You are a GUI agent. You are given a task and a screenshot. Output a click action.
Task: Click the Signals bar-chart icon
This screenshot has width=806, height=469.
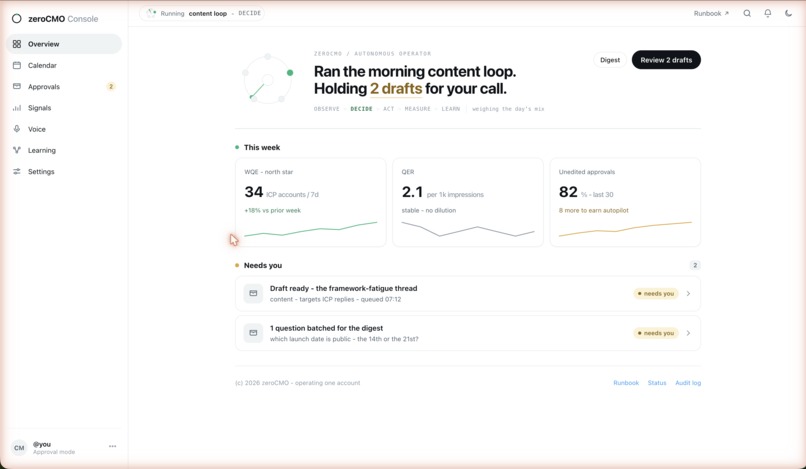pyautogui.click(x=17, y=108)
